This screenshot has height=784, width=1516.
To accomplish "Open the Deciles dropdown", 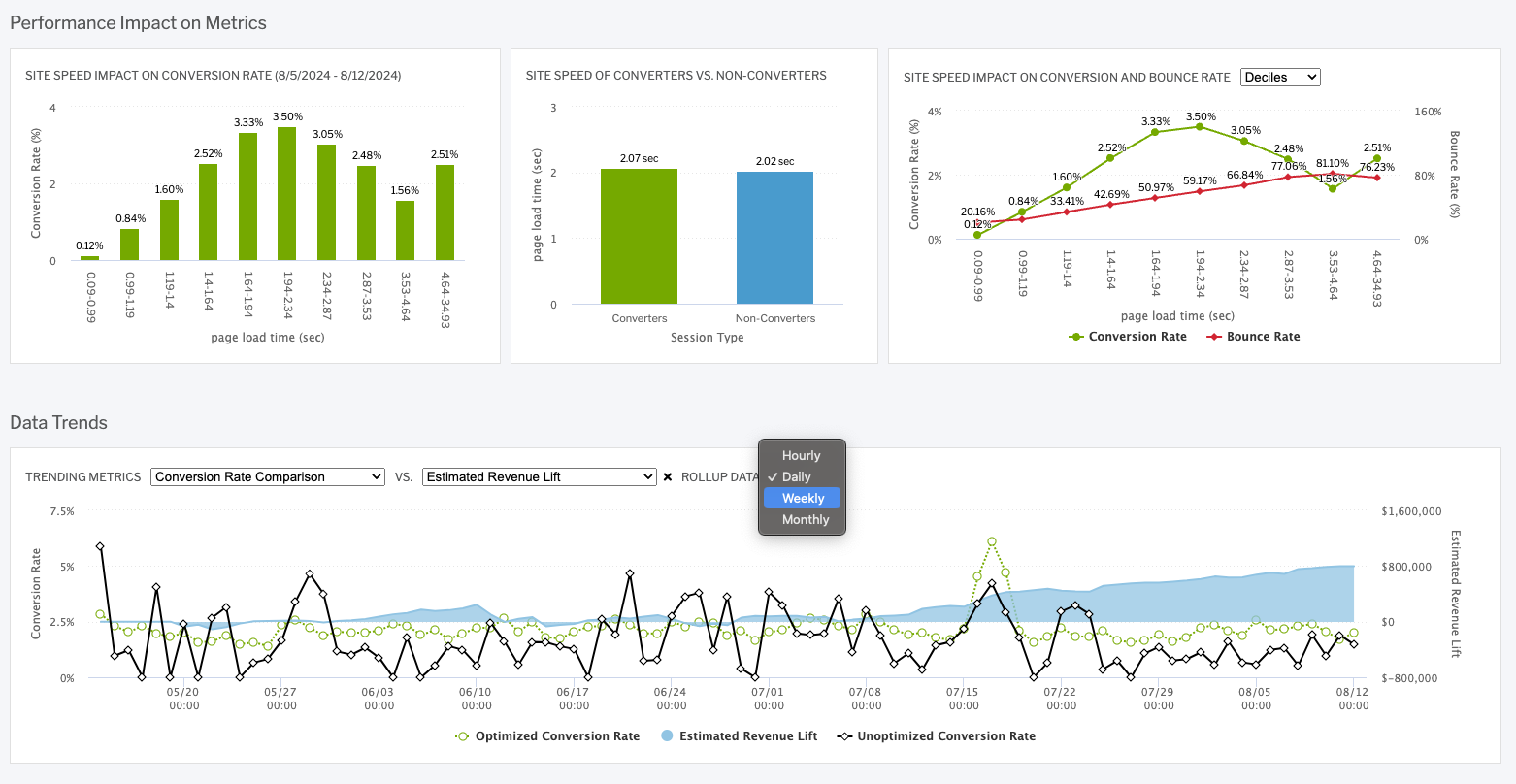I will (x=1279, y=77).
